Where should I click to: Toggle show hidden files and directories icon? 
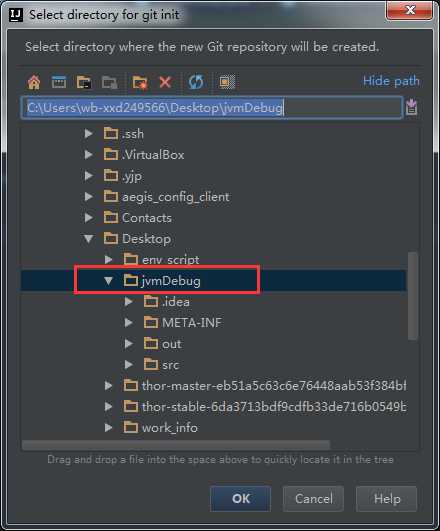pyautogui.click(x=227, y=82)
